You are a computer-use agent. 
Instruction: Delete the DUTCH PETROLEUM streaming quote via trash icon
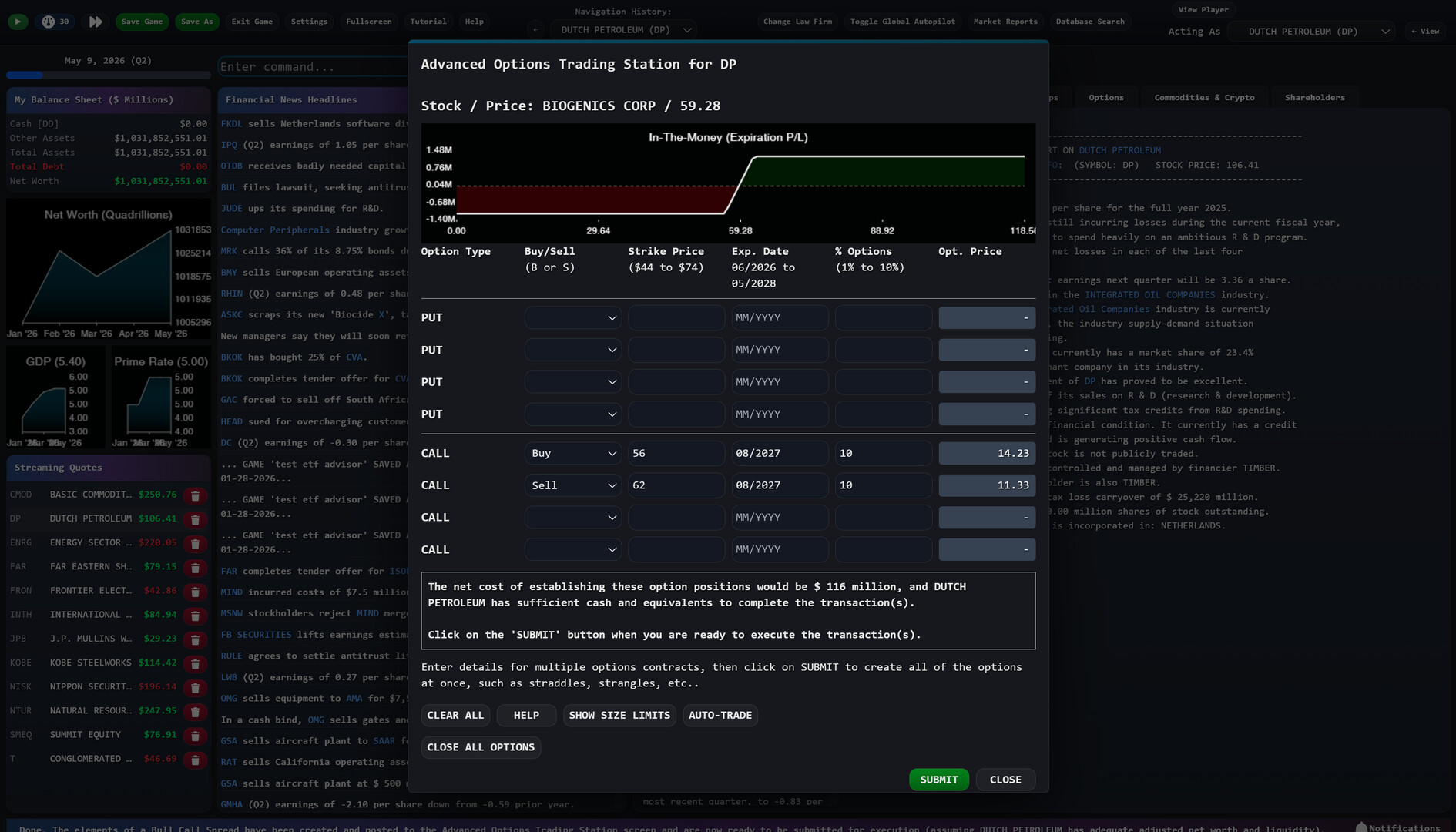click(x=195, y=519)
